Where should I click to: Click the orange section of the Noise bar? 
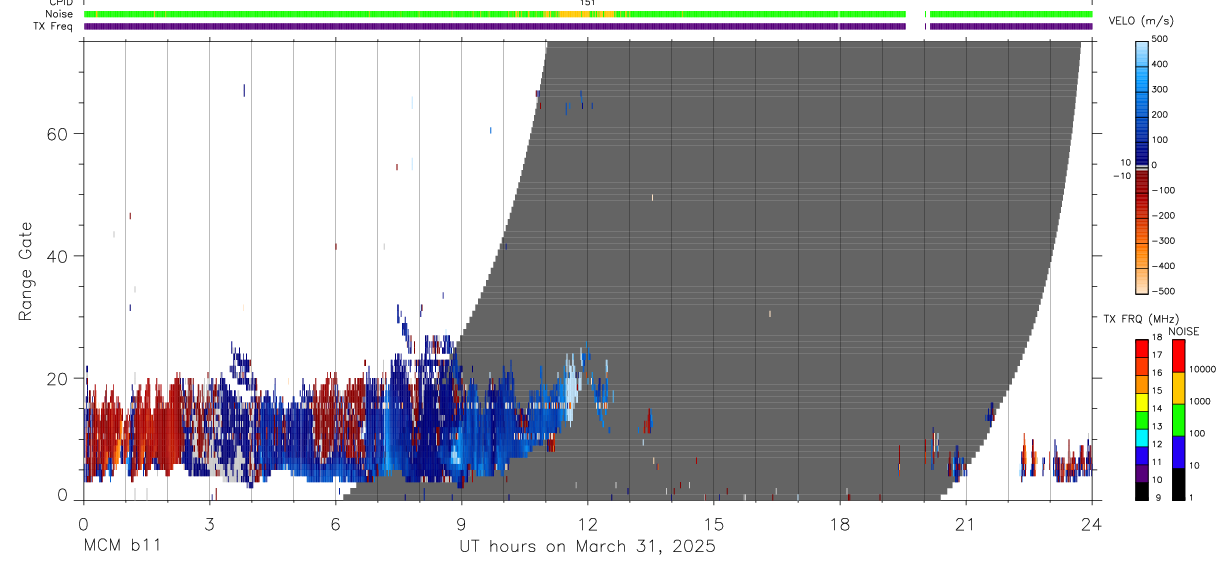(x=580, y=14)
